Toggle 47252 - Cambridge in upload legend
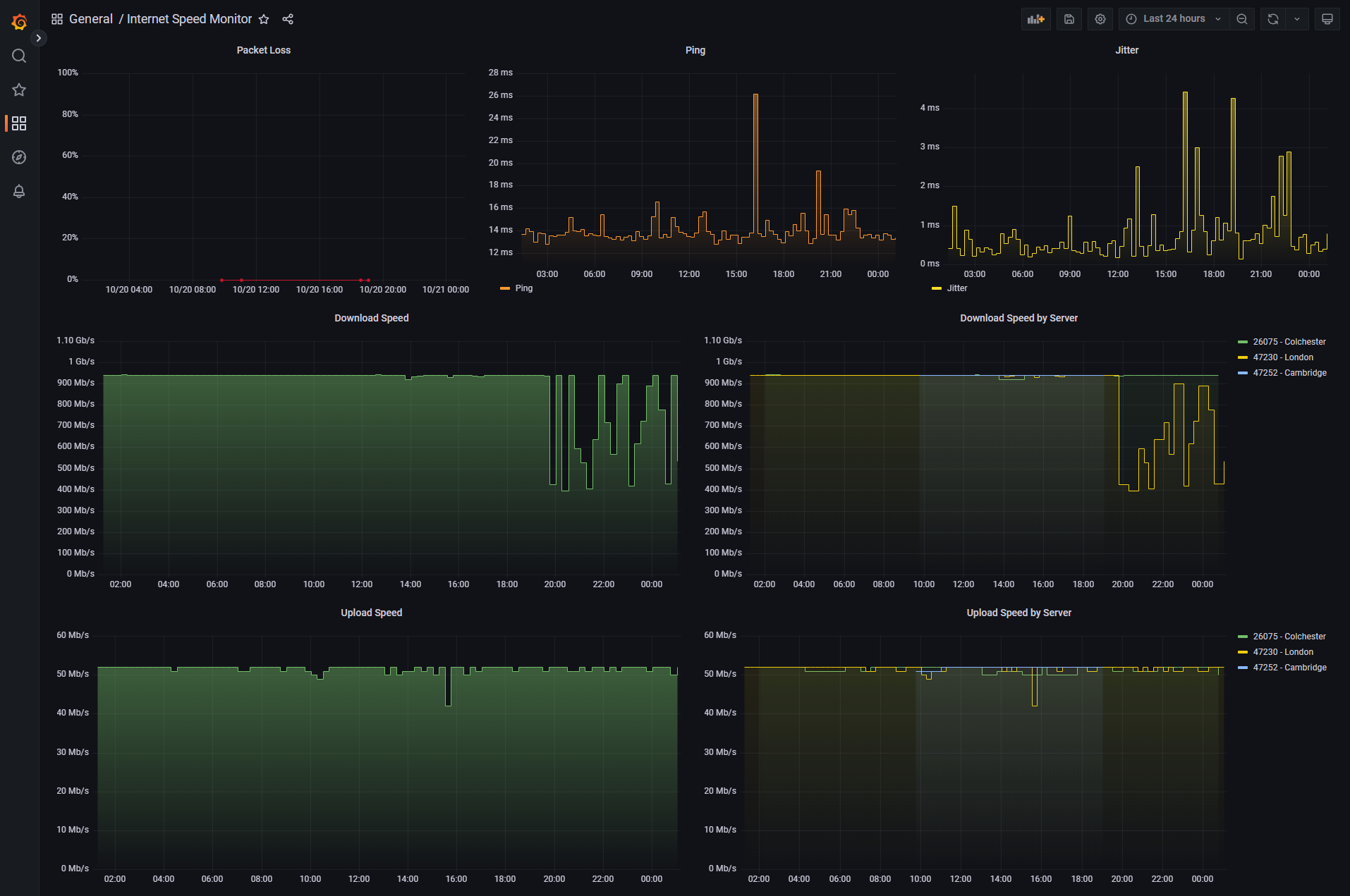The image size is (1350, 896). pyautogui.click(x=1290, y=668)
